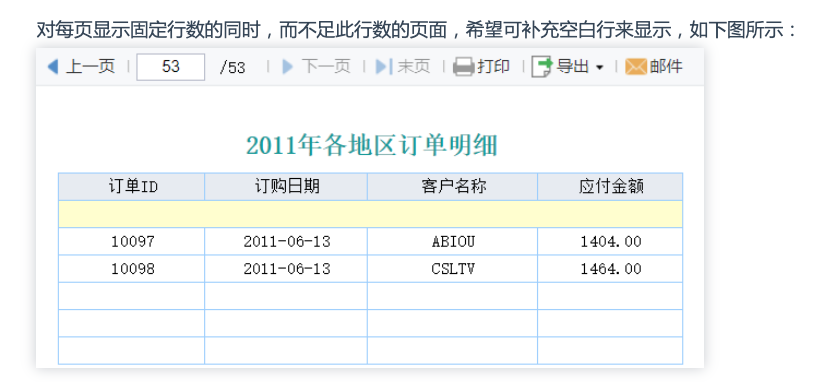This screenshot has width=816, height=382.
Task: Click the previous page arrow icon
Action: (x=53, y=67)
